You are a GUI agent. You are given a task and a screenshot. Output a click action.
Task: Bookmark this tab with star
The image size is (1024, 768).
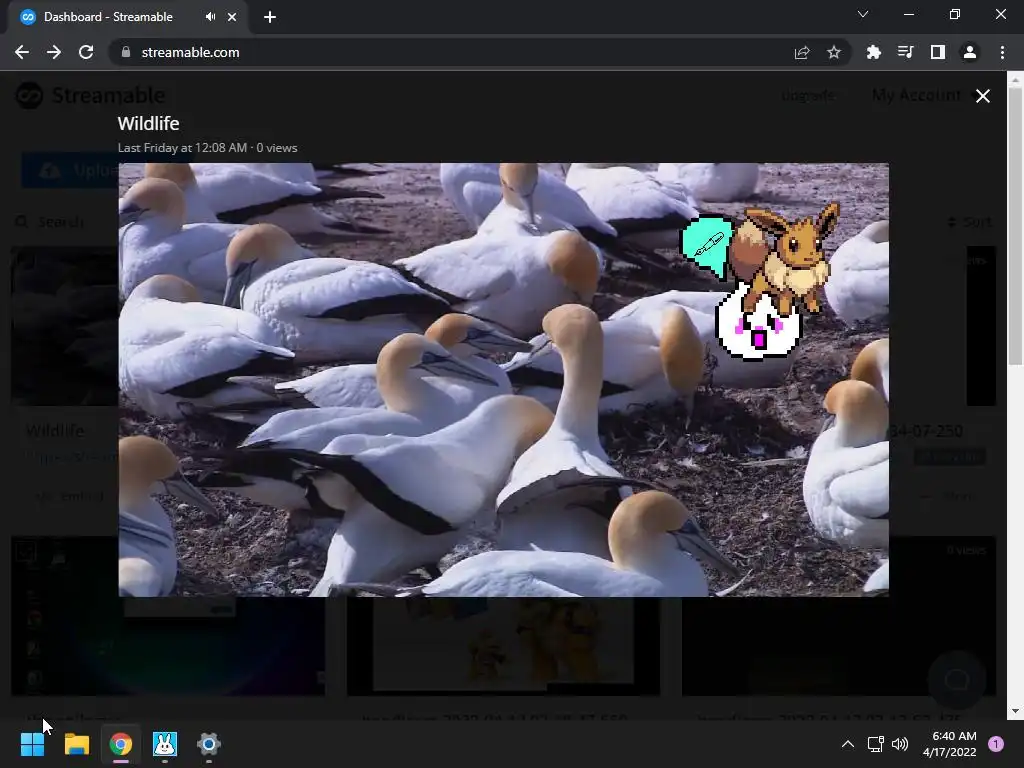(x=834, y=52)
